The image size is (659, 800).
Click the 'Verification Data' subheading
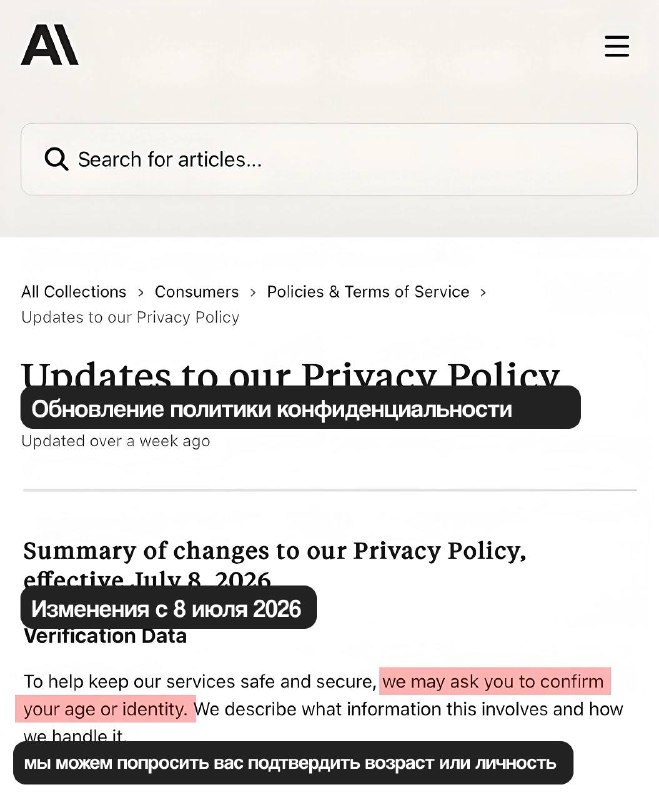105,637
